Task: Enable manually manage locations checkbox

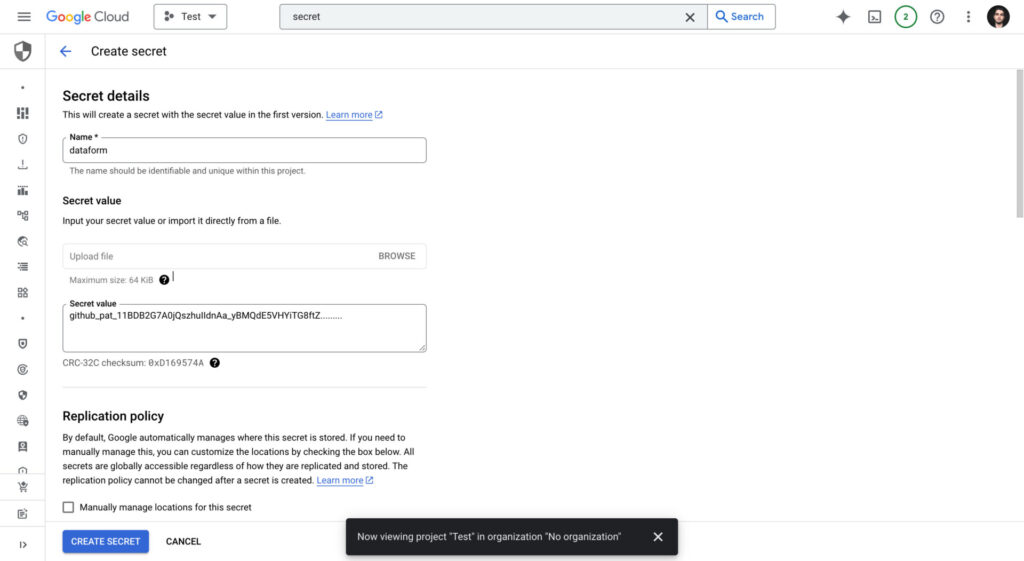Action: point(69,507)
